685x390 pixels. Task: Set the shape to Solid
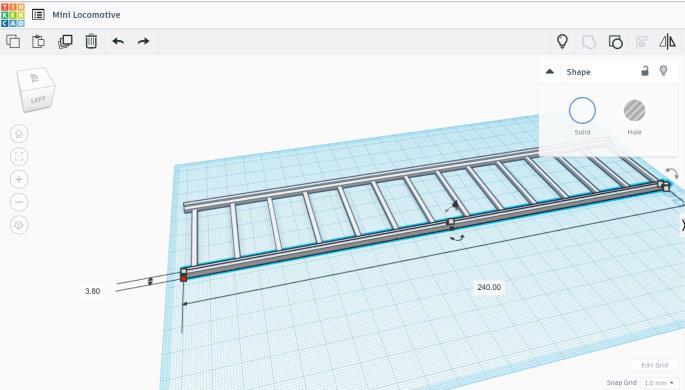[582, 110]
